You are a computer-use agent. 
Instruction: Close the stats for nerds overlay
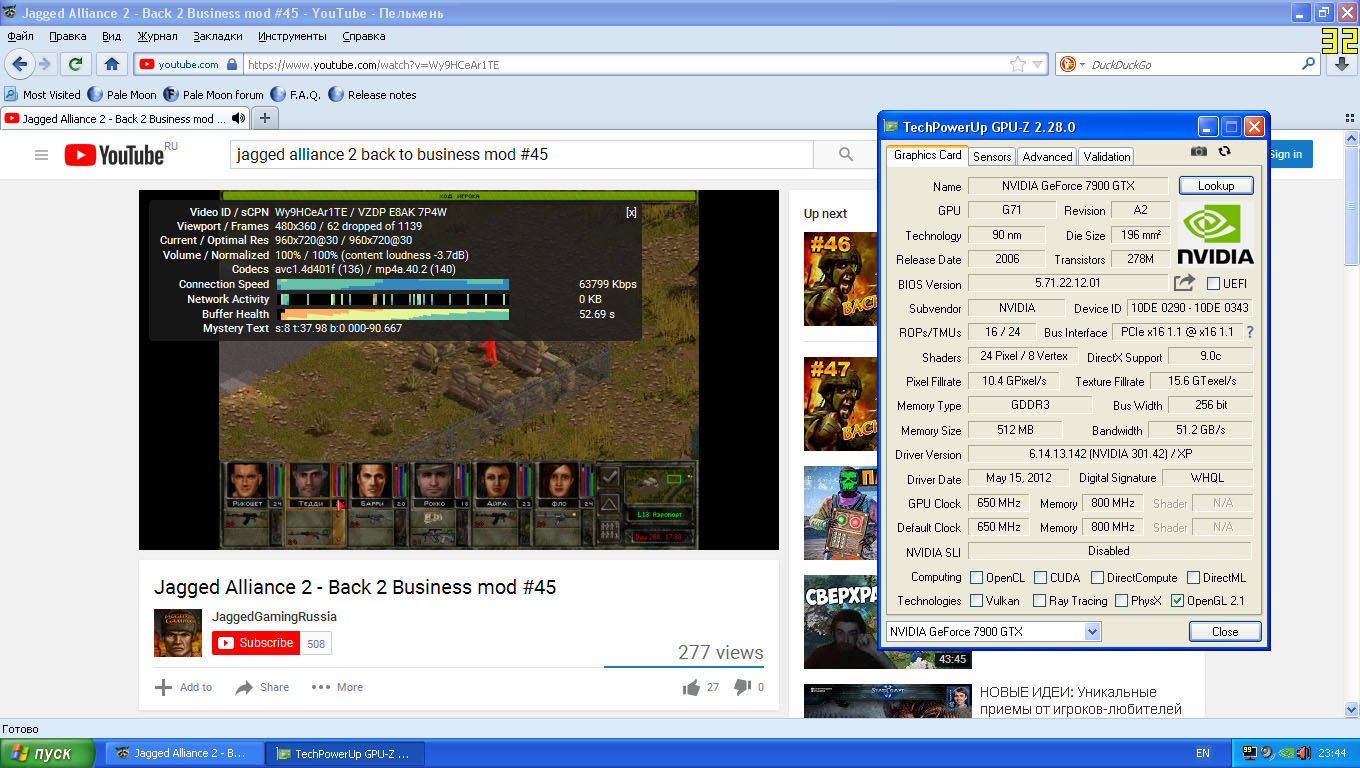pyautogui.click(x=631, y=212)
